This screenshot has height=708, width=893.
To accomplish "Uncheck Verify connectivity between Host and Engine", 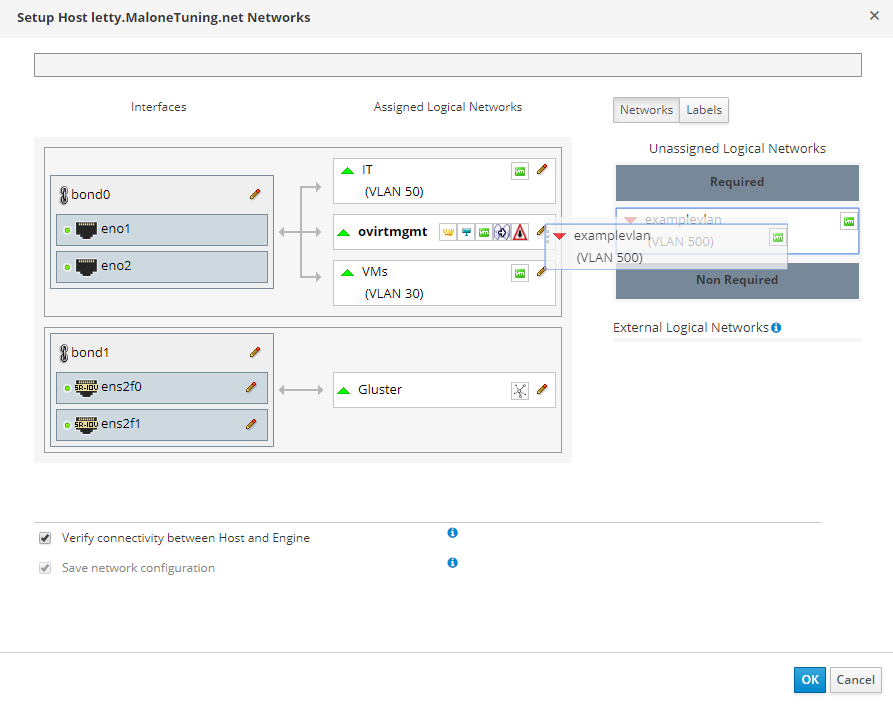I will (44, 538).
